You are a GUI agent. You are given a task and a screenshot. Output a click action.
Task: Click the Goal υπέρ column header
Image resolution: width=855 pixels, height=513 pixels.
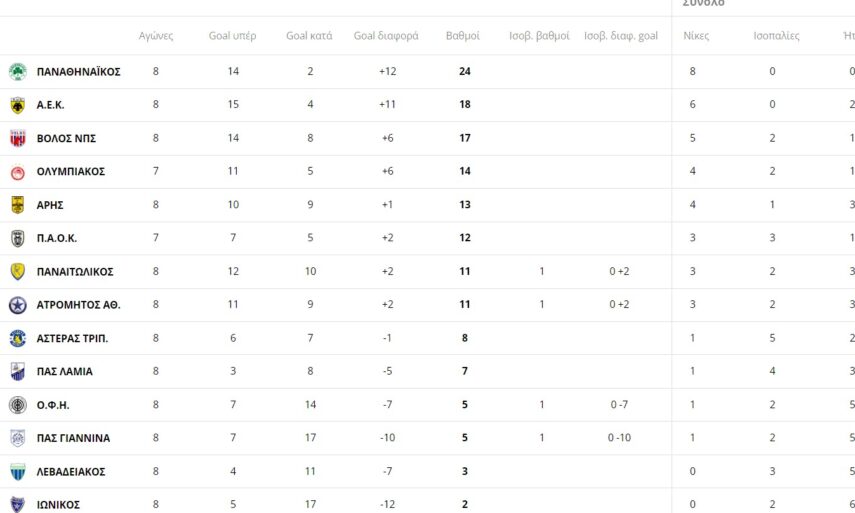tap(232, 36)
